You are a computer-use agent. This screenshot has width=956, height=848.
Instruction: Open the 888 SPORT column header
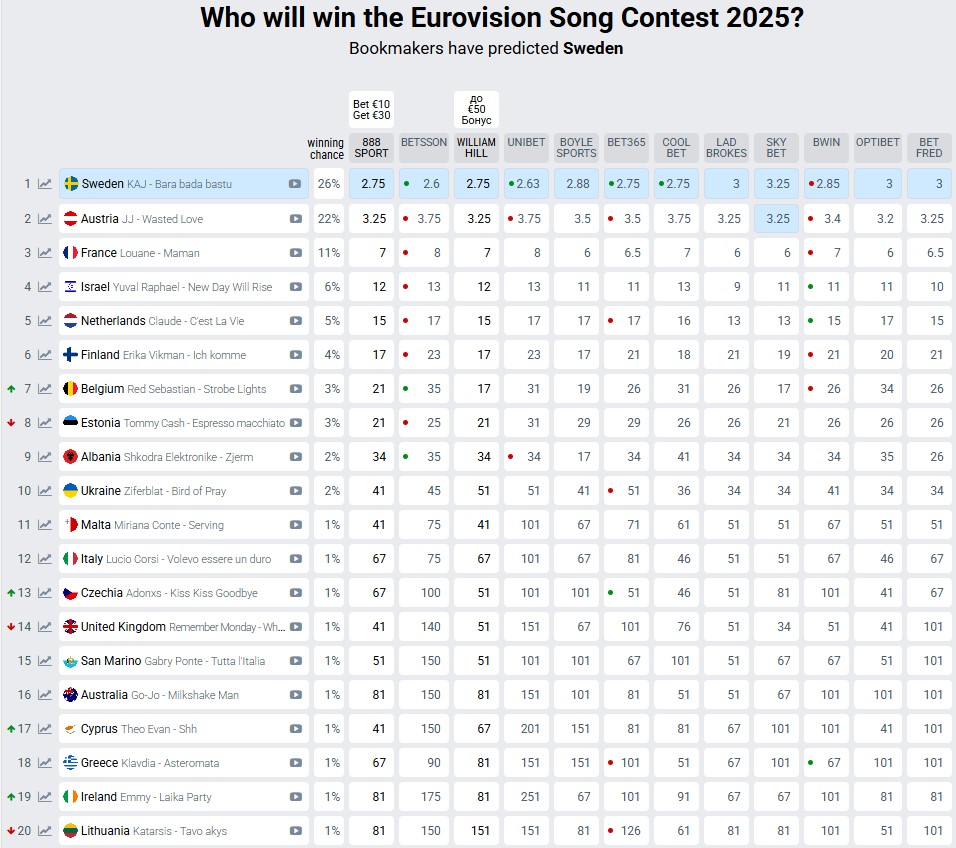tap(371, 147)
